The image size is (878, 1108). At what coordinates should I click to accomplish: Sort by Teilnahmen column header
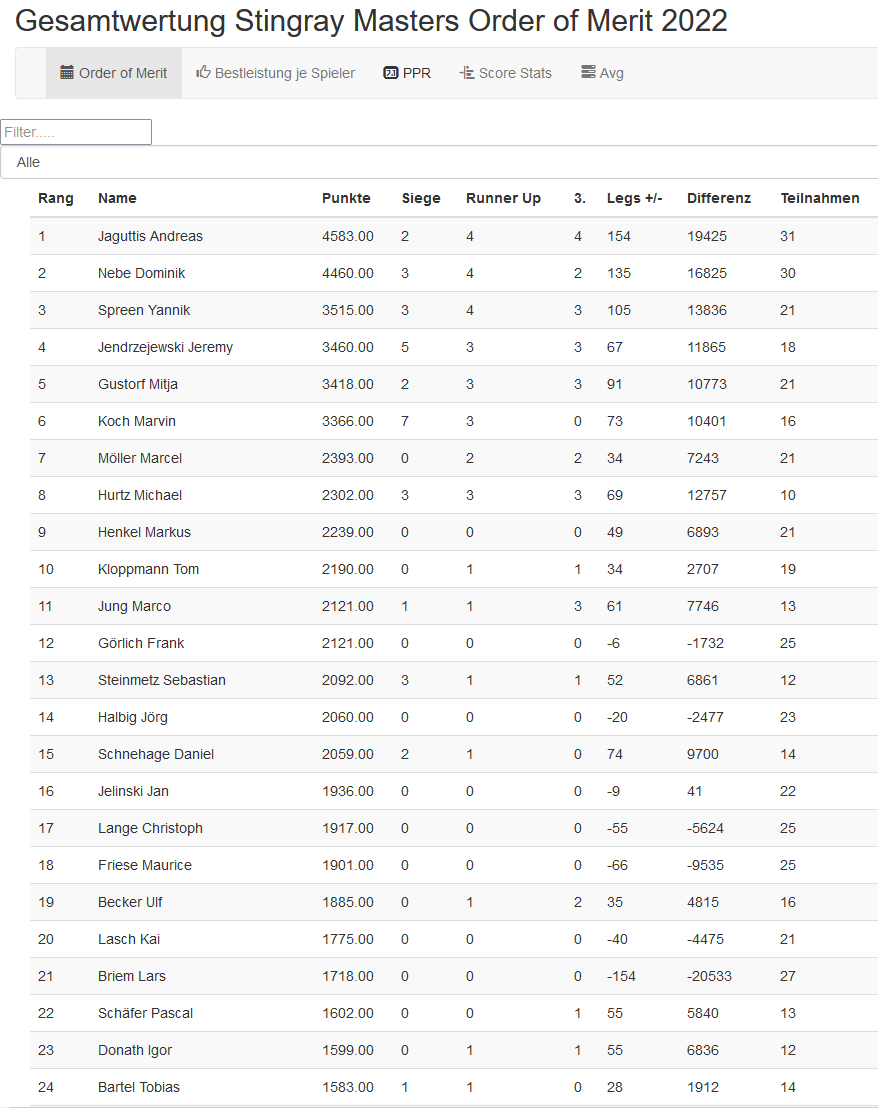pos(819,198)
